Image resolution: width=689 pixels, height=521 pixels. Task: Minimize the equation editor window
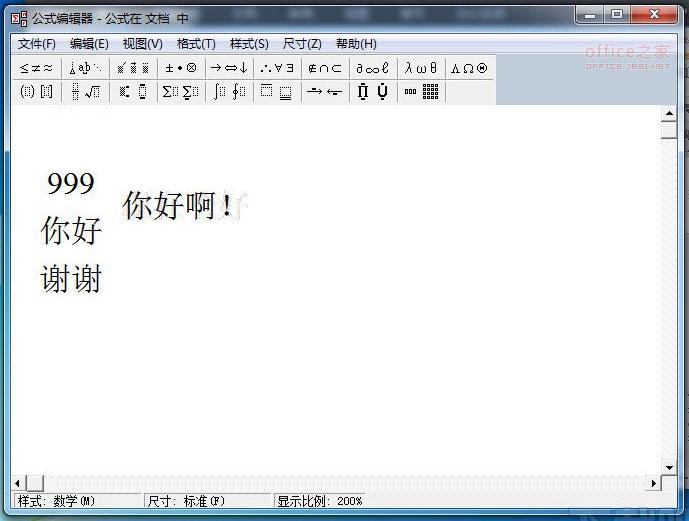tap(591, 16)
